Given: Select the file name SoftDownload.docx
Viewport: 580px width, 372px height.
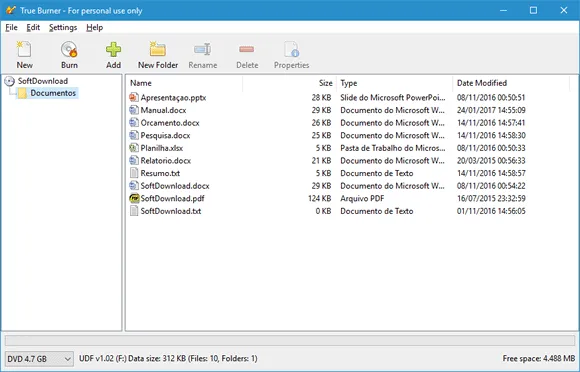Looking at the screenshot, I should [x=175, y=186].
